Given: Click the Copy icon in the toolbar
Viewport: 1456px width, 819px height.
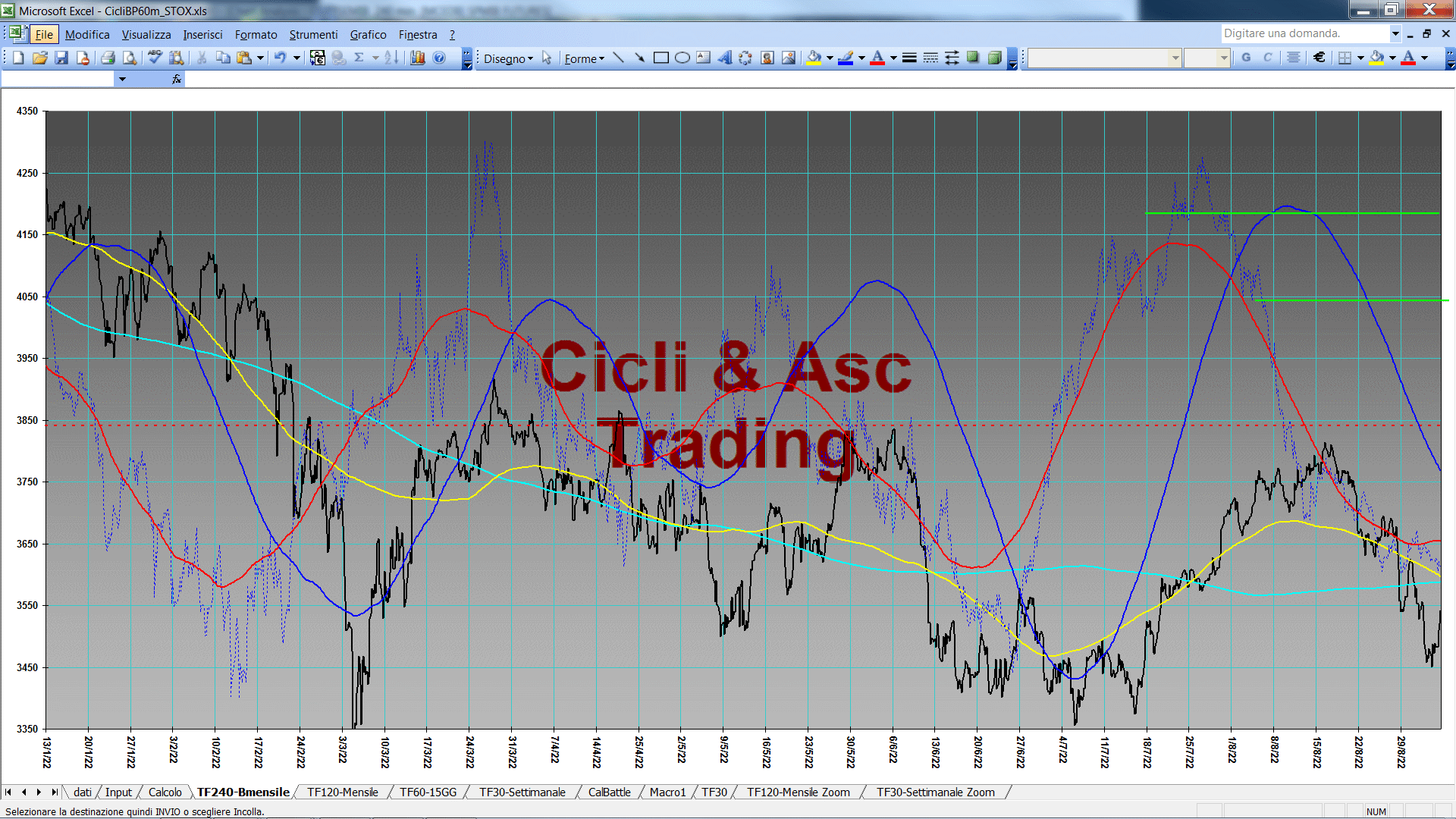Looking at the screenshot, I should click(x=223, y=58).
